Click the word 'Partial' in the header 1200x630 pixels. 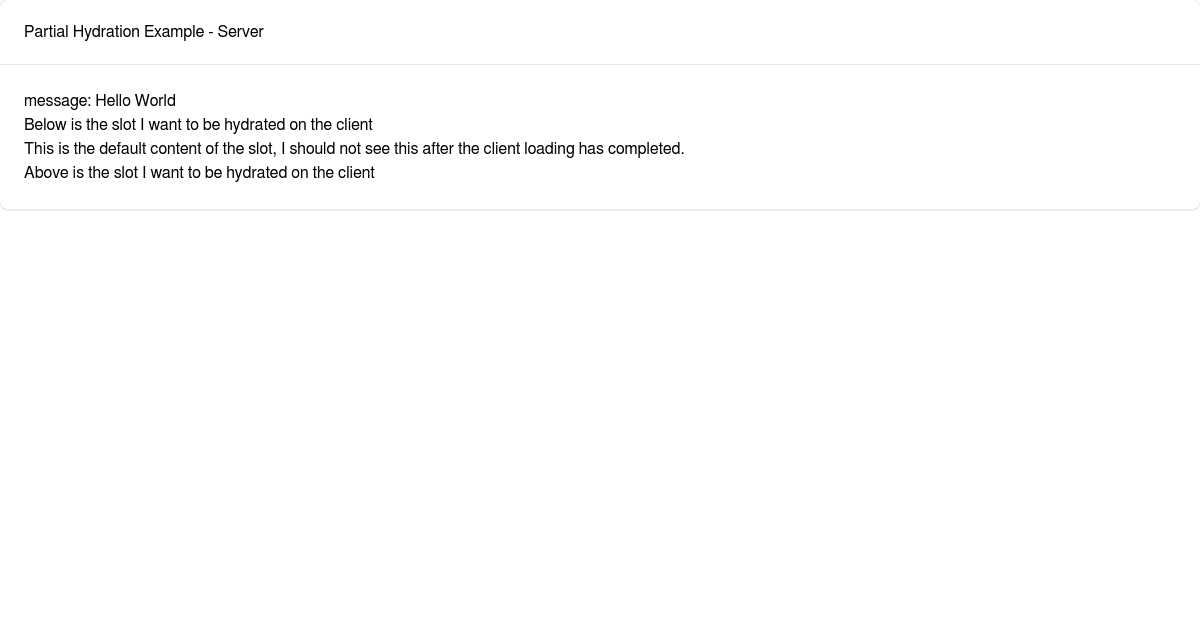(46, 32)
